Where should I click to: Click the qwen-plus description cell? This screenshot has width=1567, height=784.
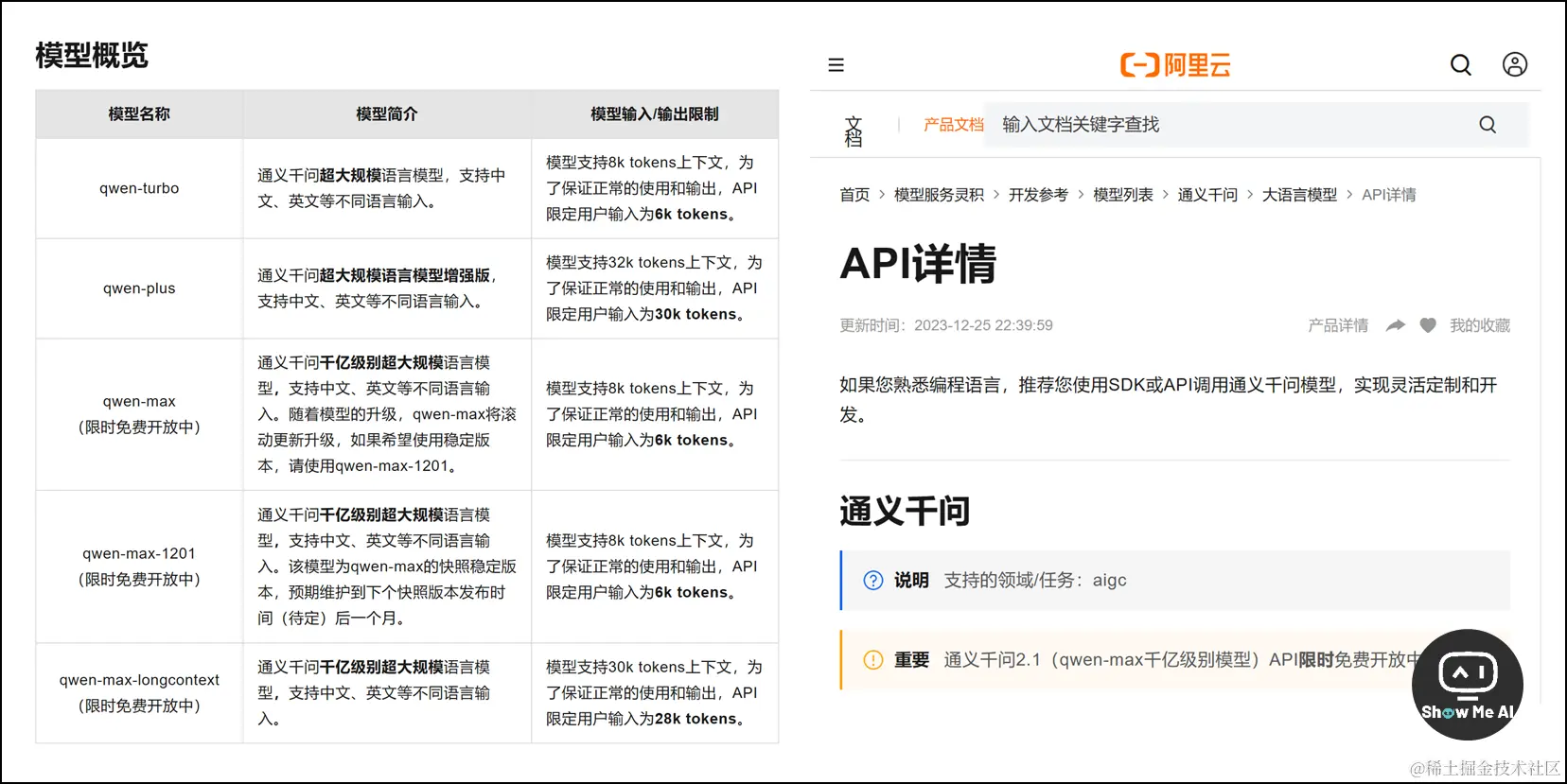(x=387, y=288)
